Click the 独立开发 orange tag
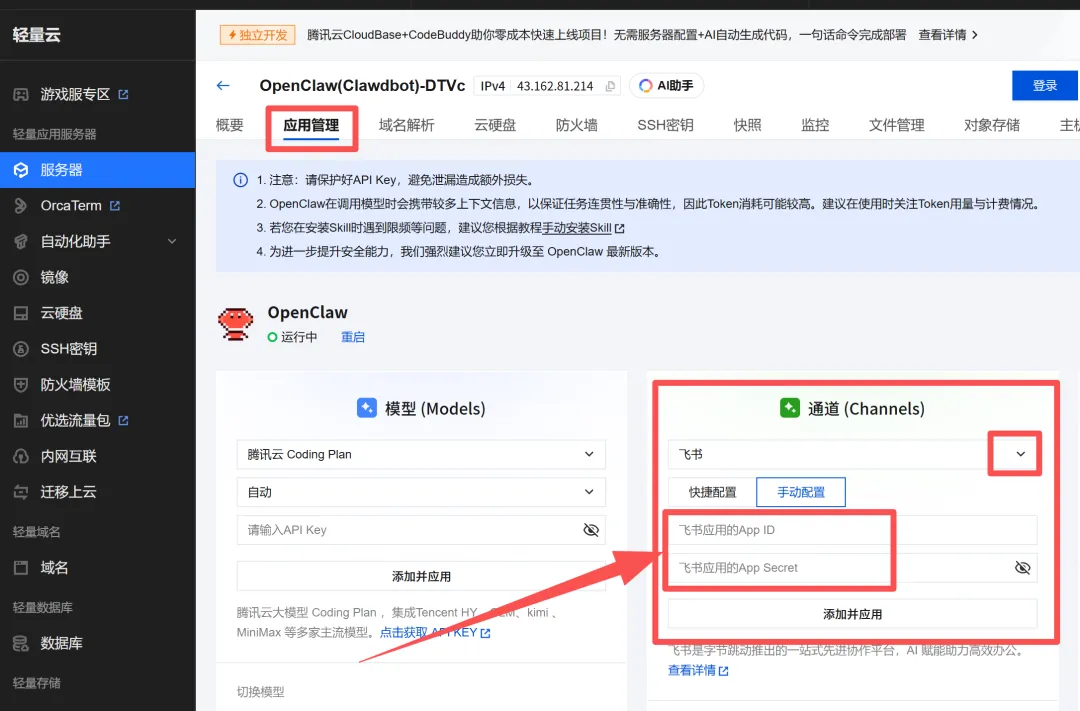The image size is (1080, 711). pos(258,34)
